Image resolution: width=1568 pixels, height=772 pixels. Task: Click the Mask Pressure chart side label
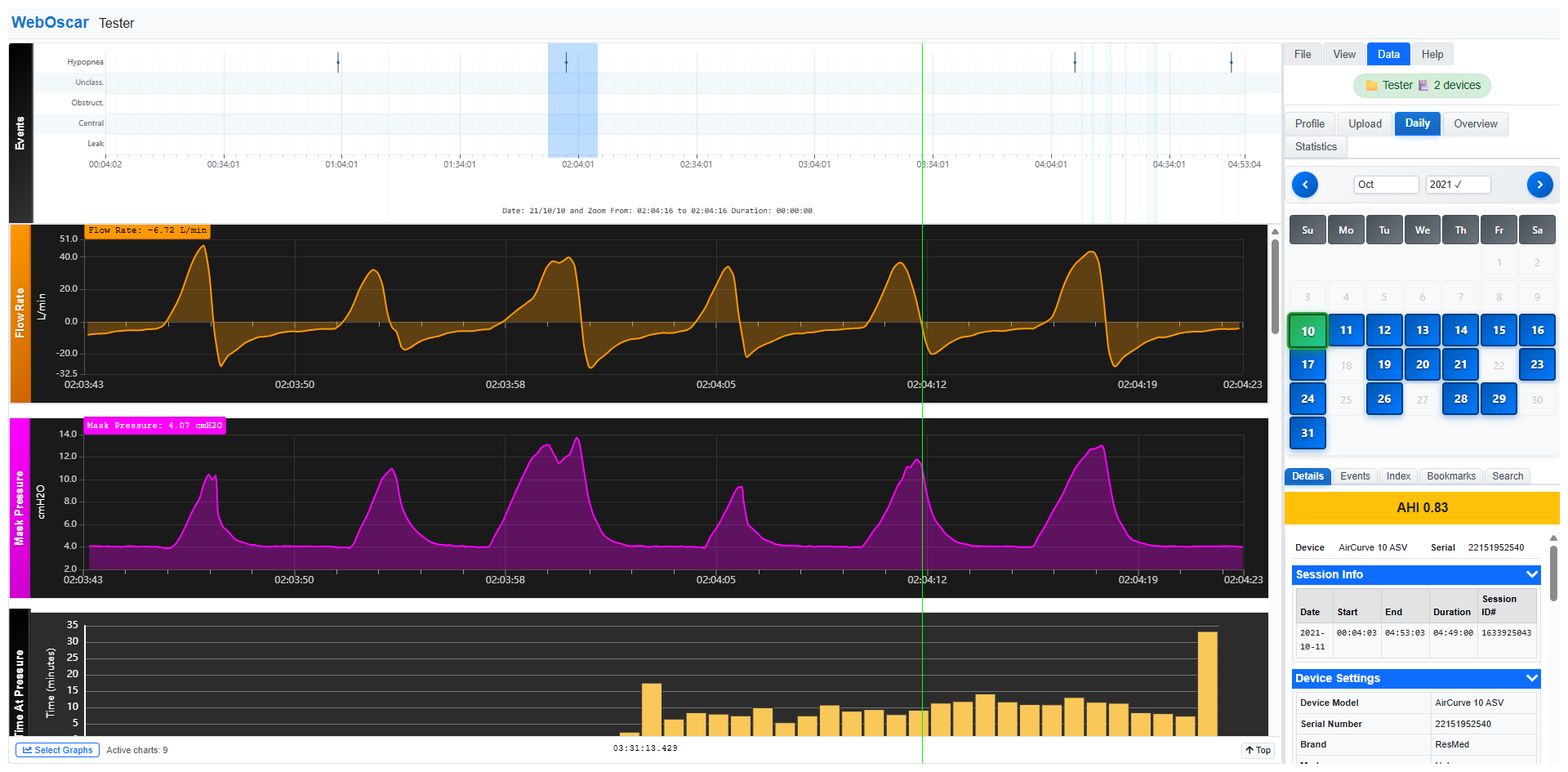pyautogui.click(x=20, y=507)
